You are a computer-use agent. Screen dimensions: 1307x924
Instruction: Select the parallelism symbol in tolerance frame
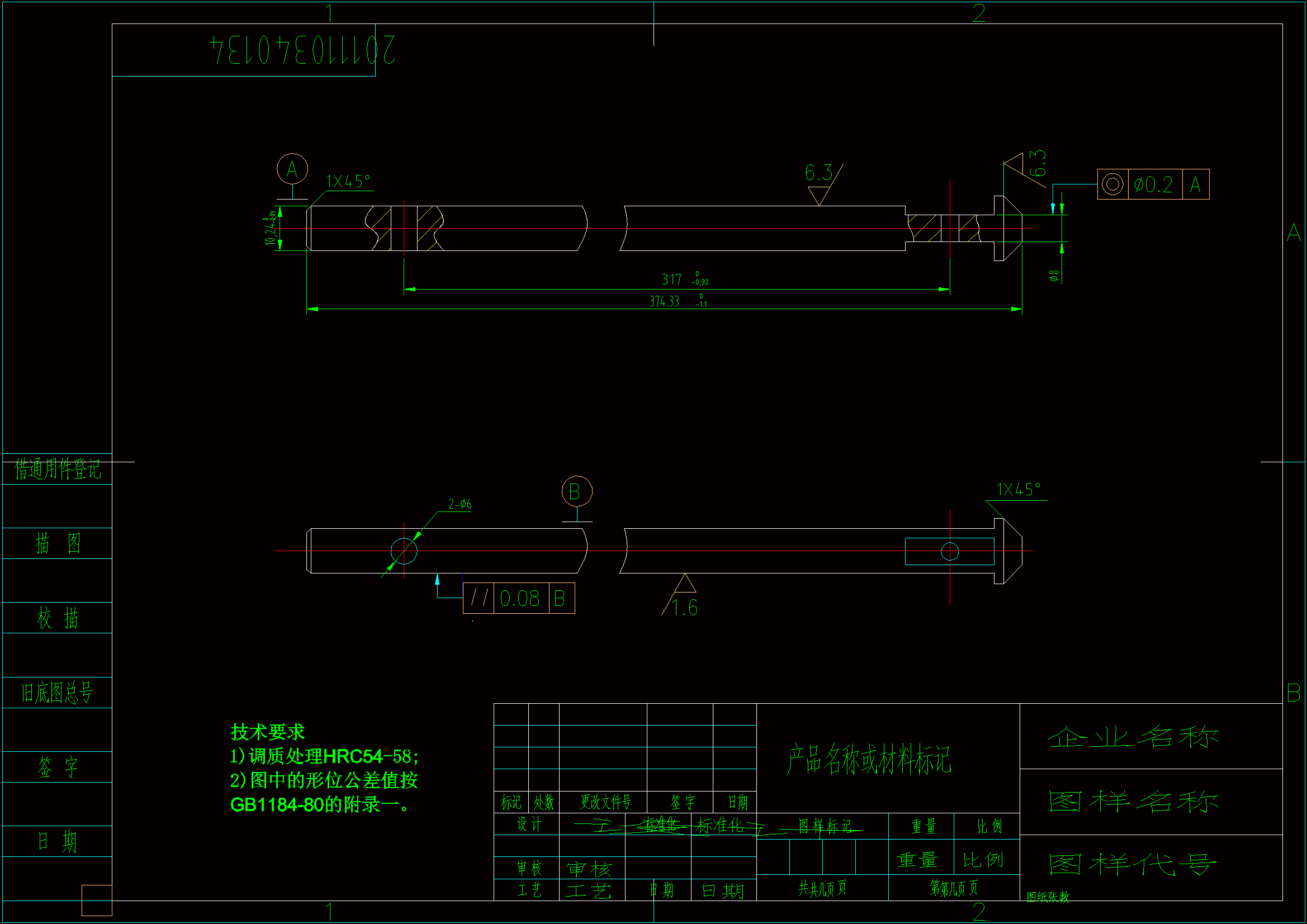click(479, 598)
